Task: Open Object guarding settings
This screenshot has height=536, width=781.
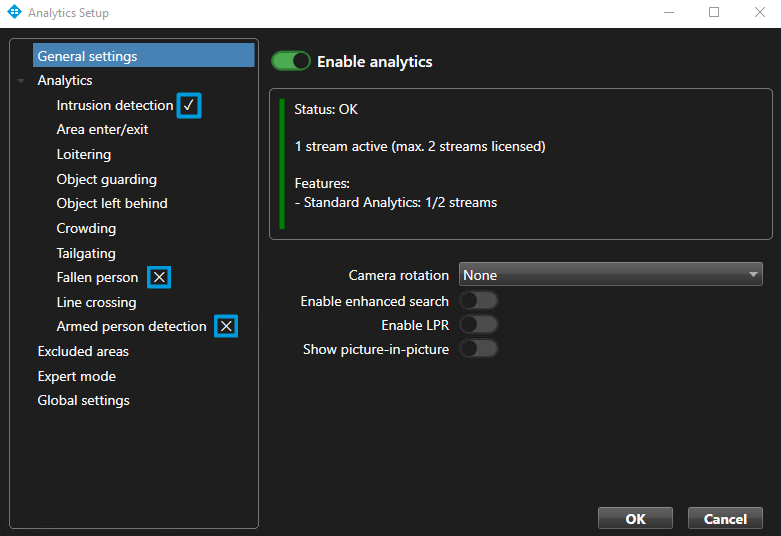Action: [106, 179]
